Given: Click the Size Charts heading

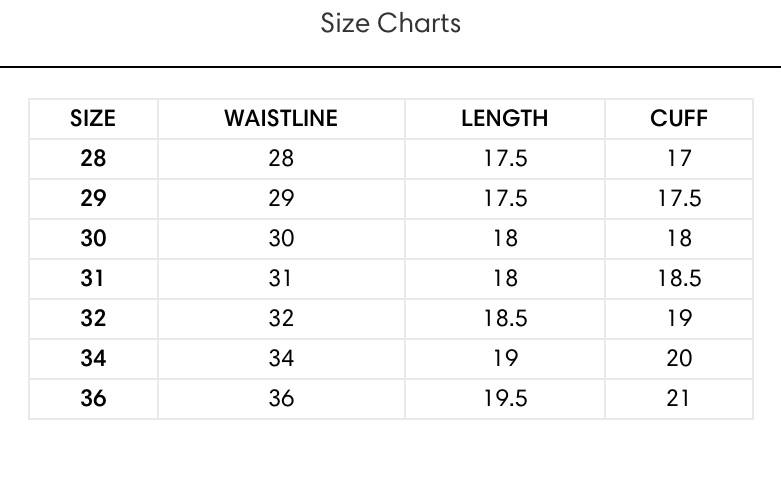Looking at the screenshot, I should (x=390, y=23).
